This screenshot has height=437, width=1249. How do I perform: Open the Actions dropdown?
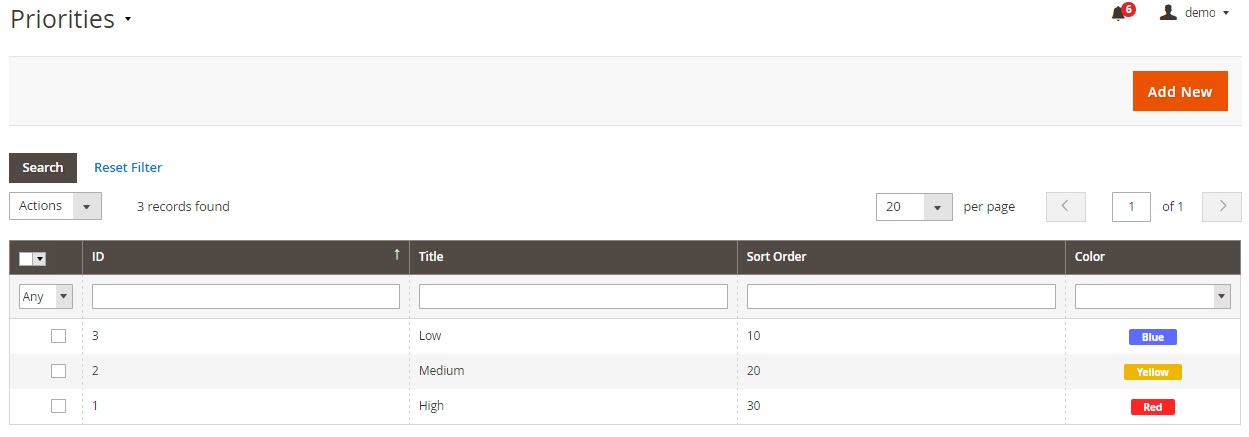(56, 206)
